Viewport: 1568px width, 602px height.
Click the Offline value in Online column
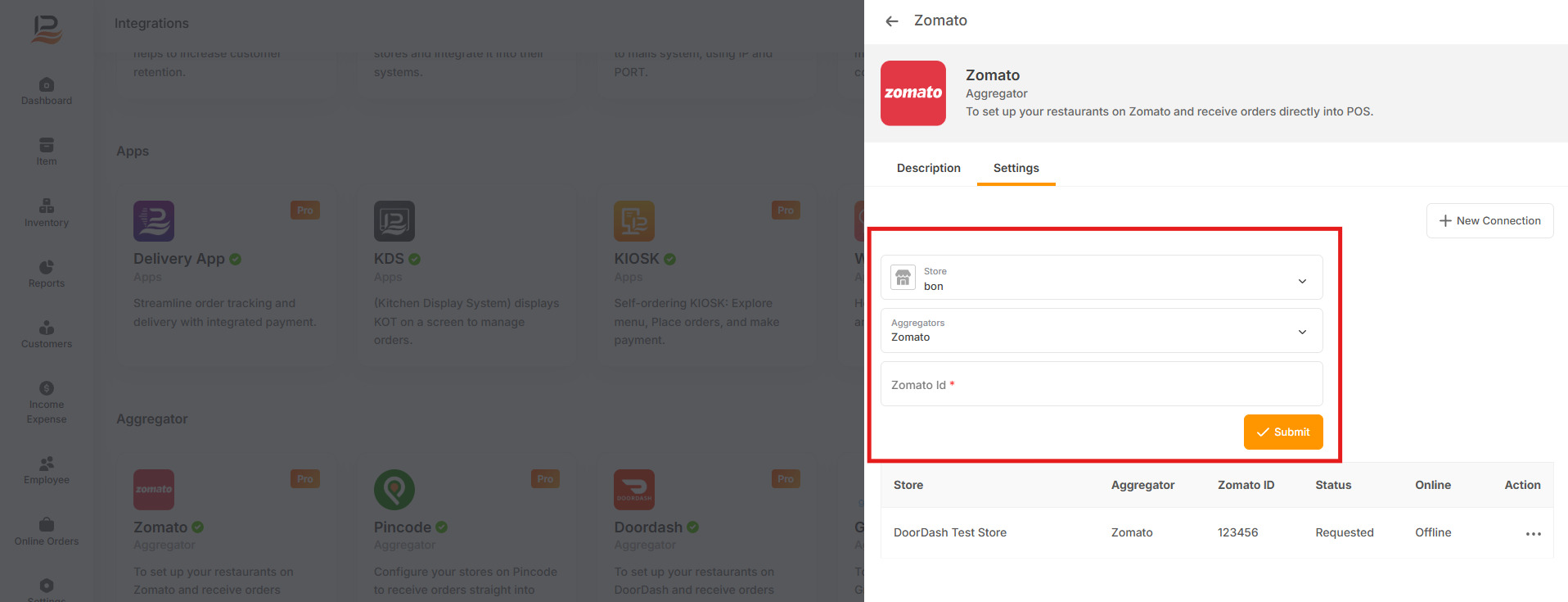click(x=1433, y=532)
